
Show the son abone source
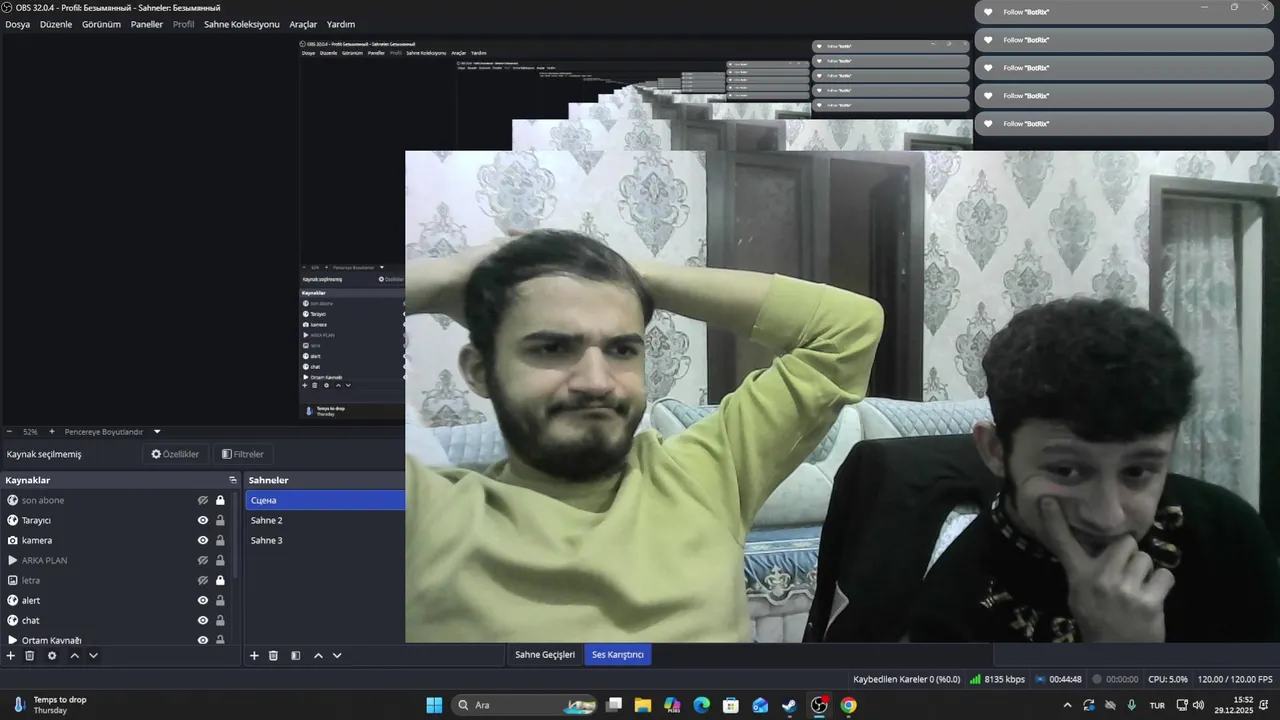coord(203,500)
